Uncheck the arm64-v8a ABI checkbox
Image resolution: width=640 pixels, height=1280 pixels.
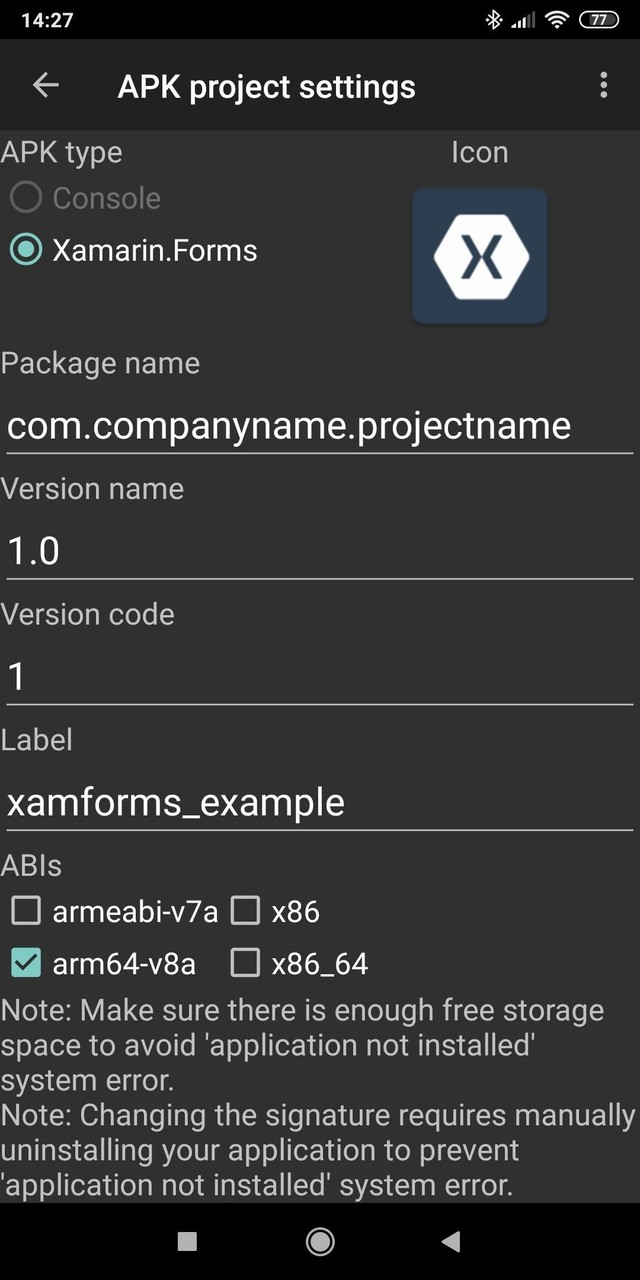[x=26, y=963]
